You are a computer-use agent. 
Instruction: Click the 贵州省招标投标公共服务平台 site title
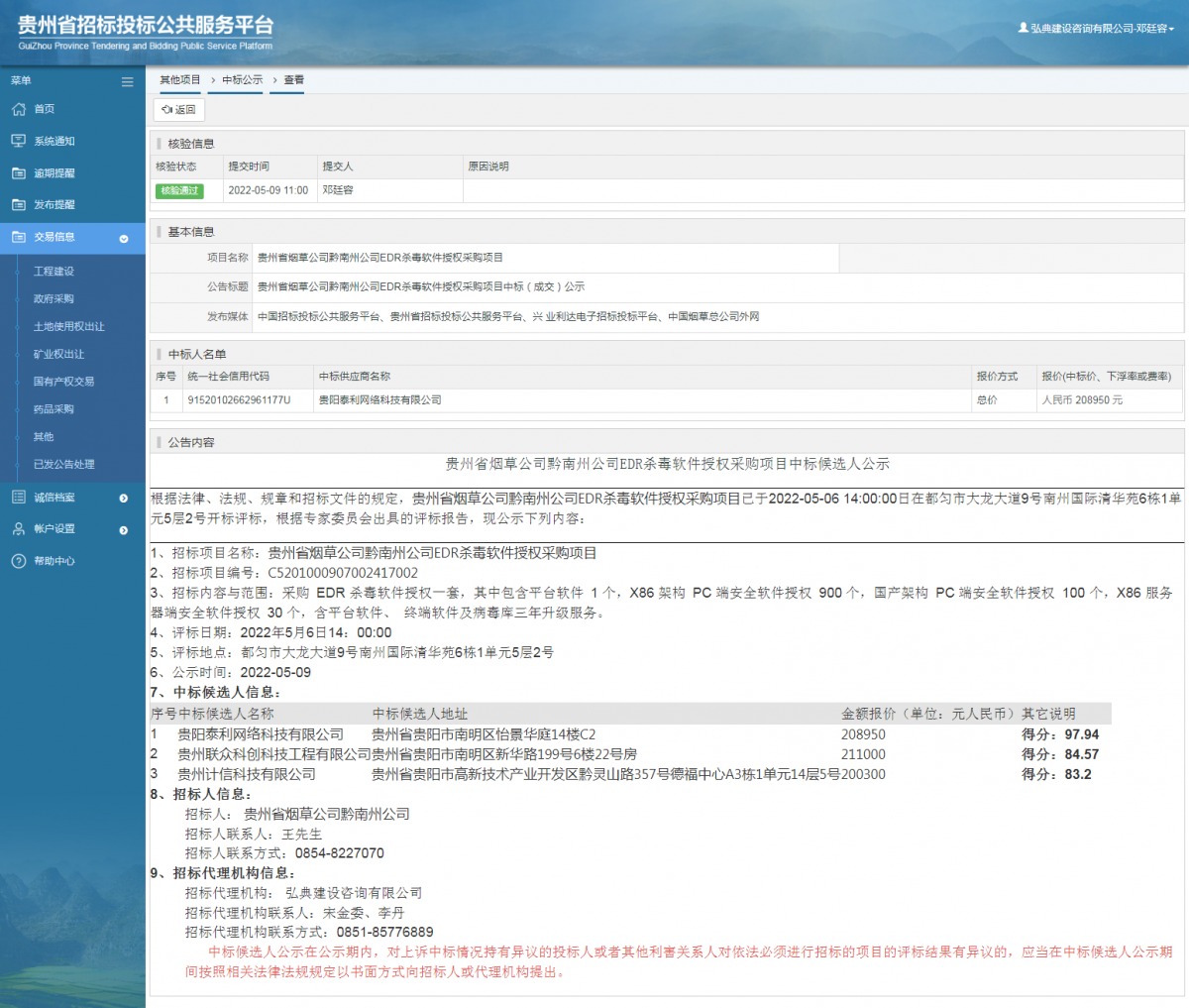coord(146,25)
